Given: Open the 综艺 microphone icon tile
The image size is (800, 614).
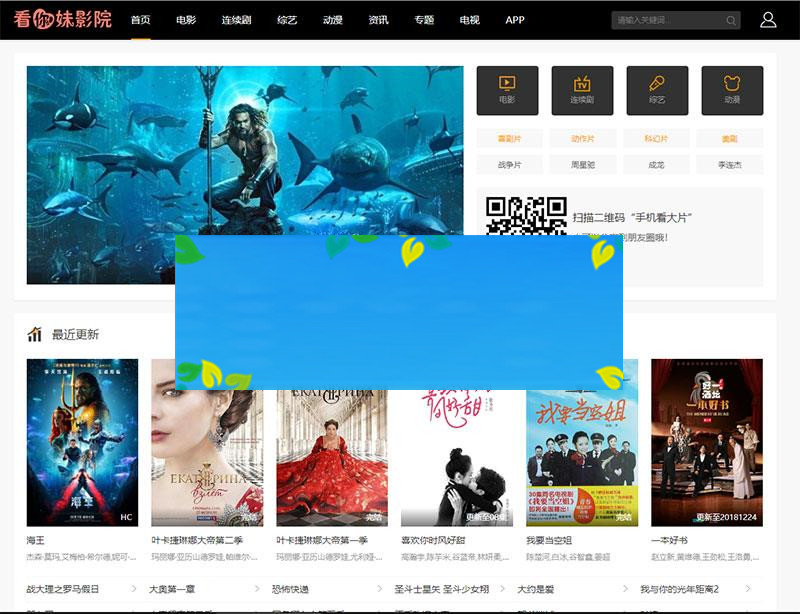Looking at the screenshot, I should [x=657, y=90].
